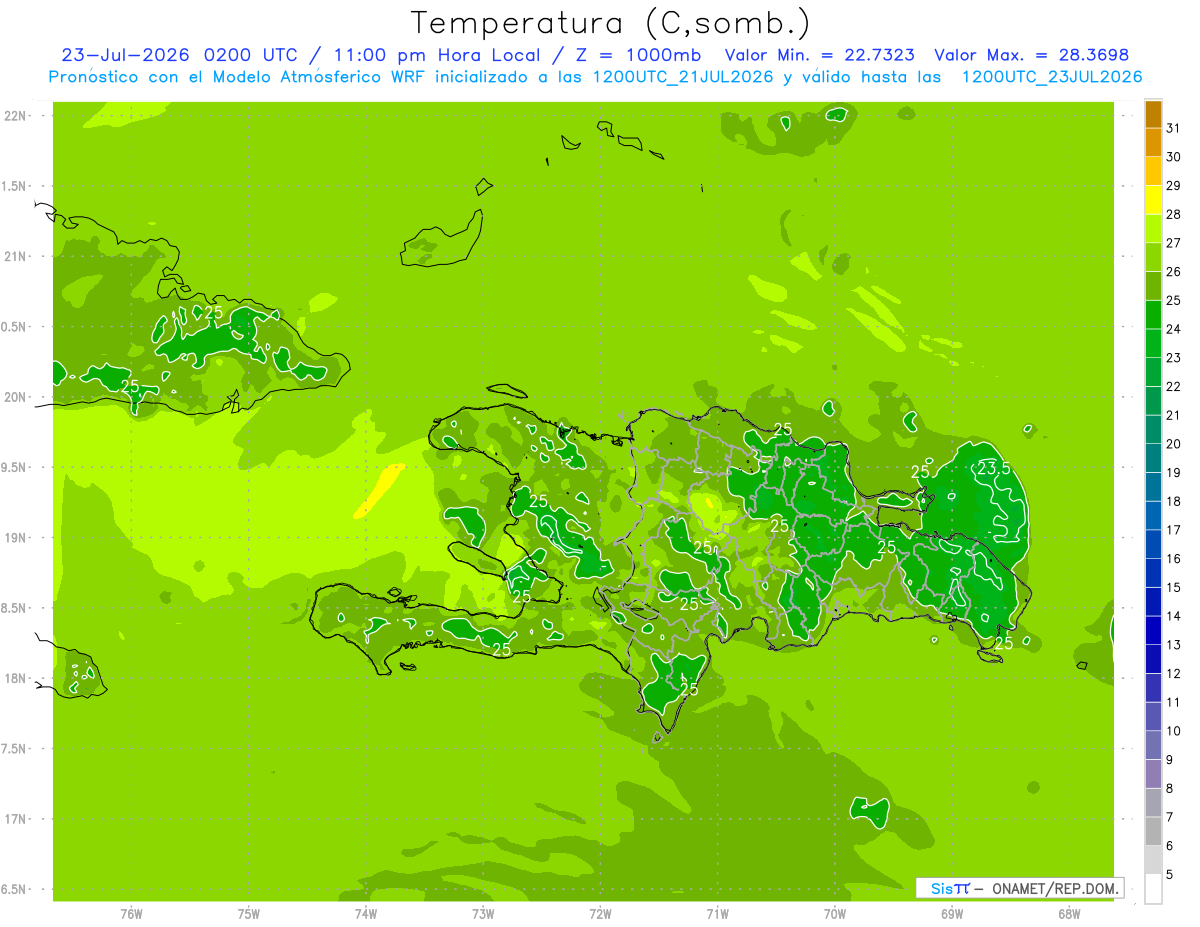Click the olive swatch between 25 and 26
Viewport: 1200px width, 927px height.
coord(1153,286)
